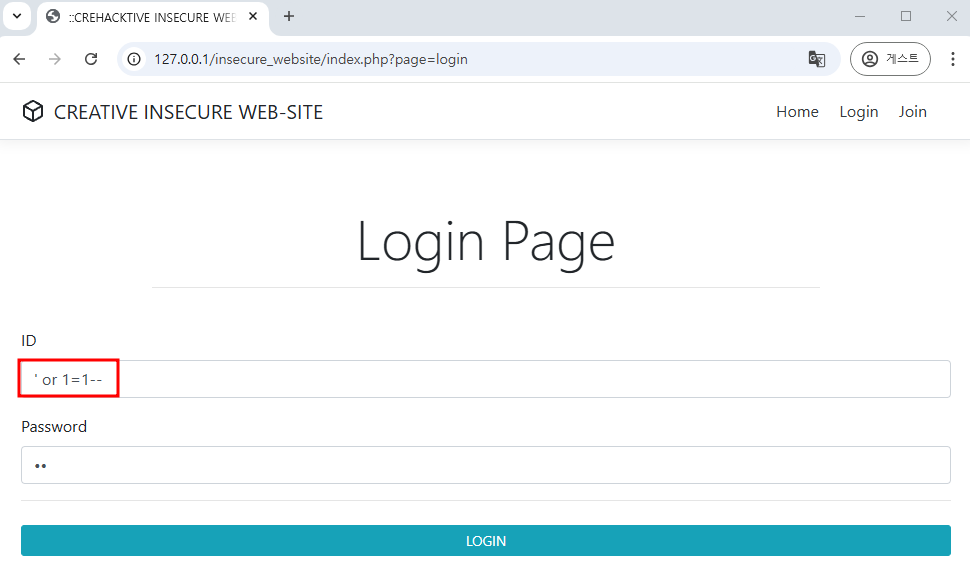Reload the page with the refresh icon
The image size is (970, 581).
pos(91,59)
